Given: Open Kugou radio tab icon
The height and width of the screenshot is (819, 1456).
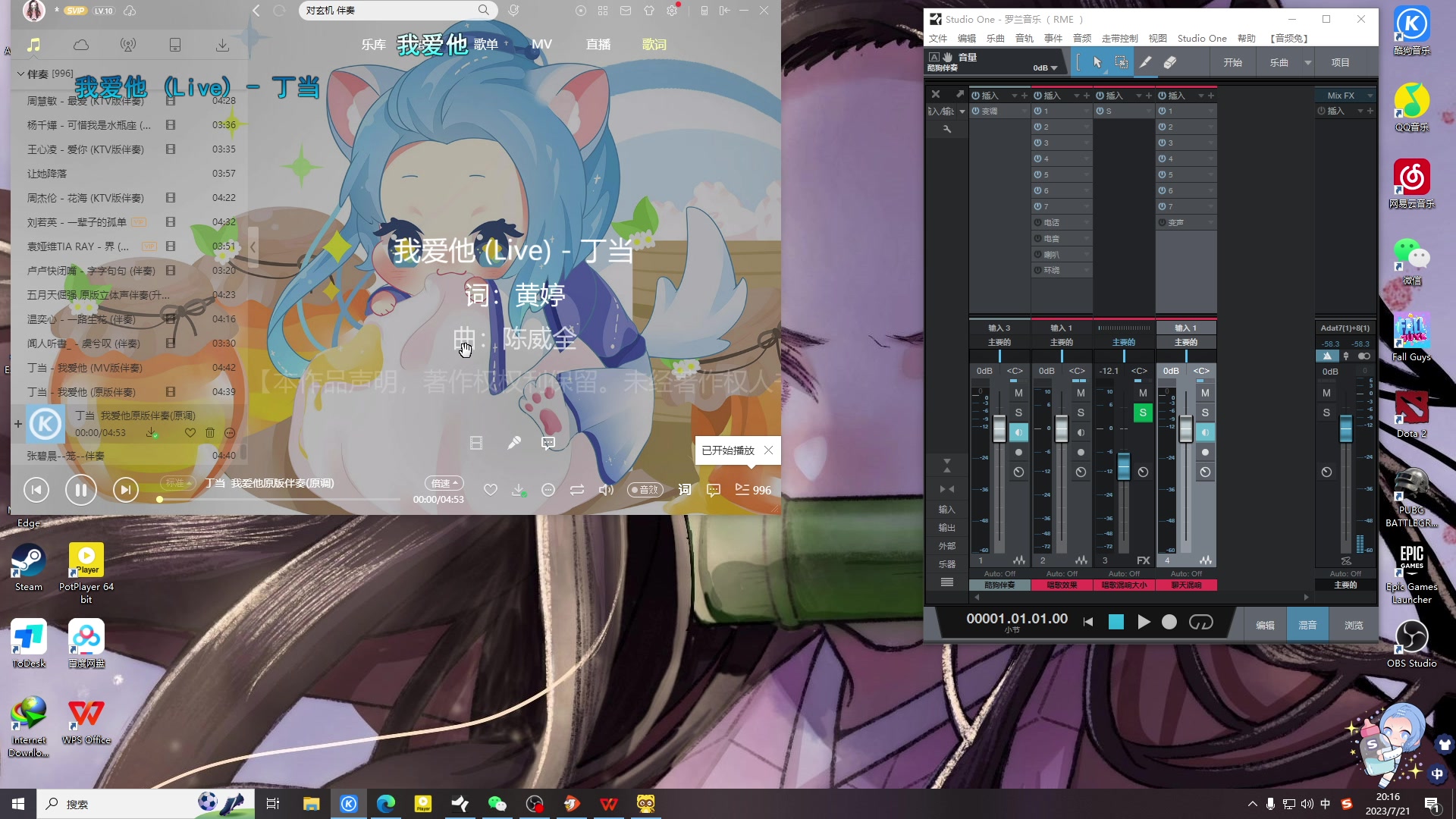Looking at the screenshot, I should (128, 45).
